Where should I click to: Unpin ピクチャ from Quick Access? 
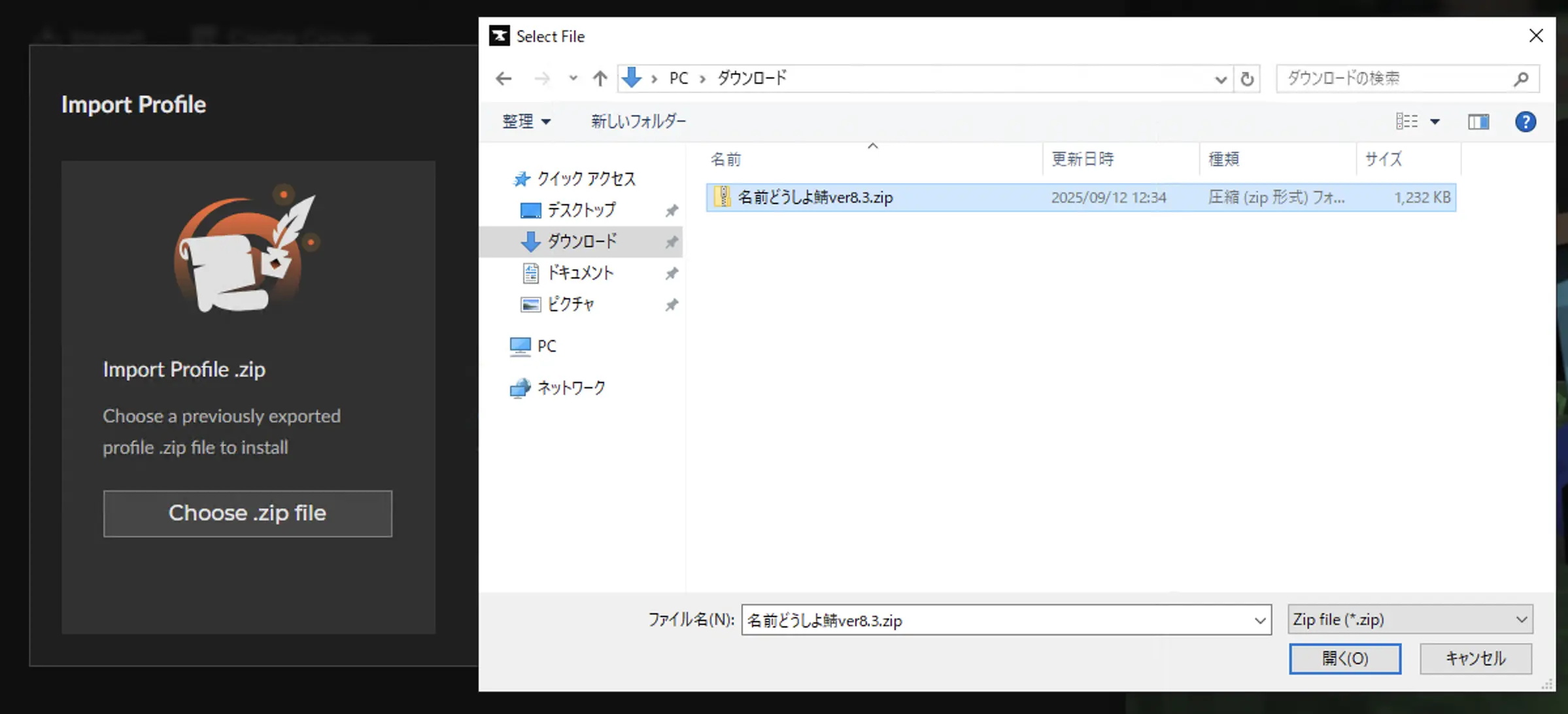tap(672, 305)
